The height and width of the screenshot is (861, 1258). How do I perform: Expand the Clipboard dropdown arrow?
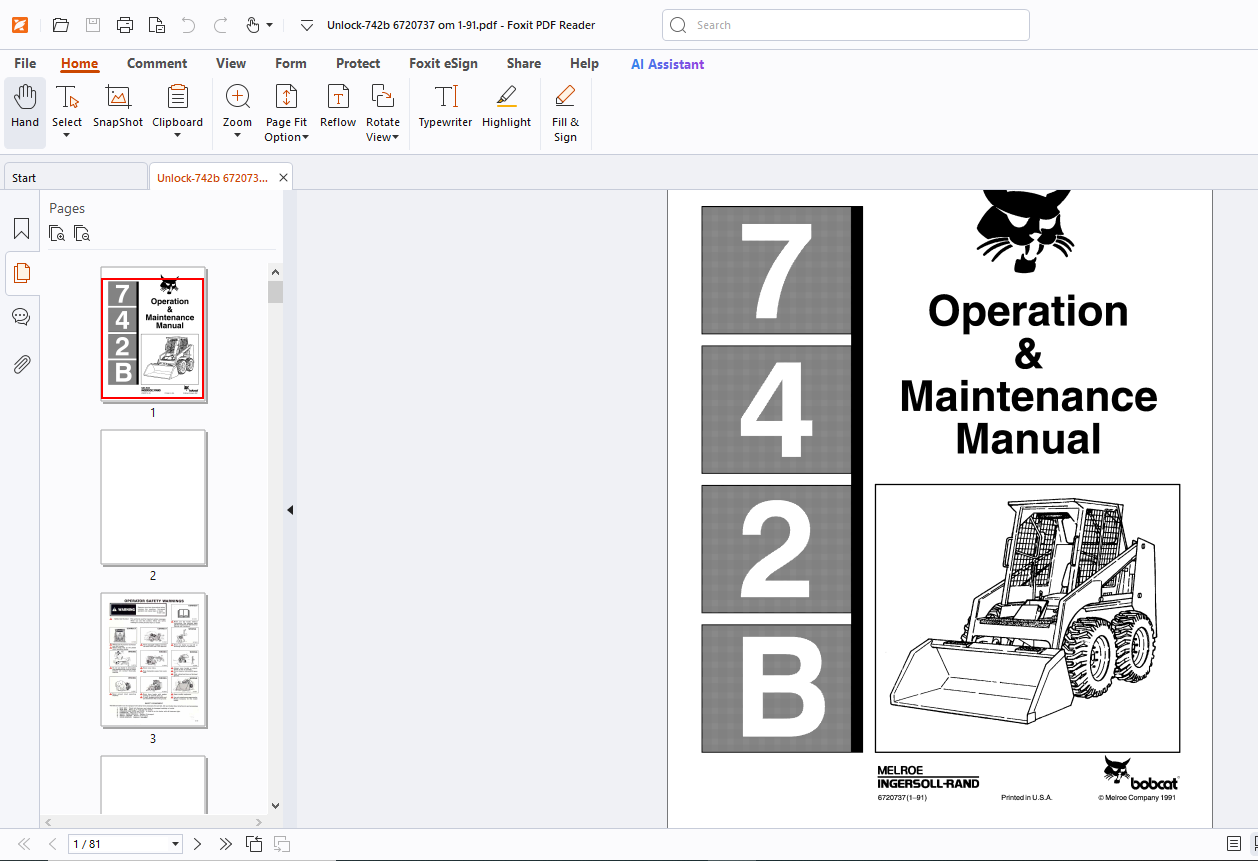(177, 136)
